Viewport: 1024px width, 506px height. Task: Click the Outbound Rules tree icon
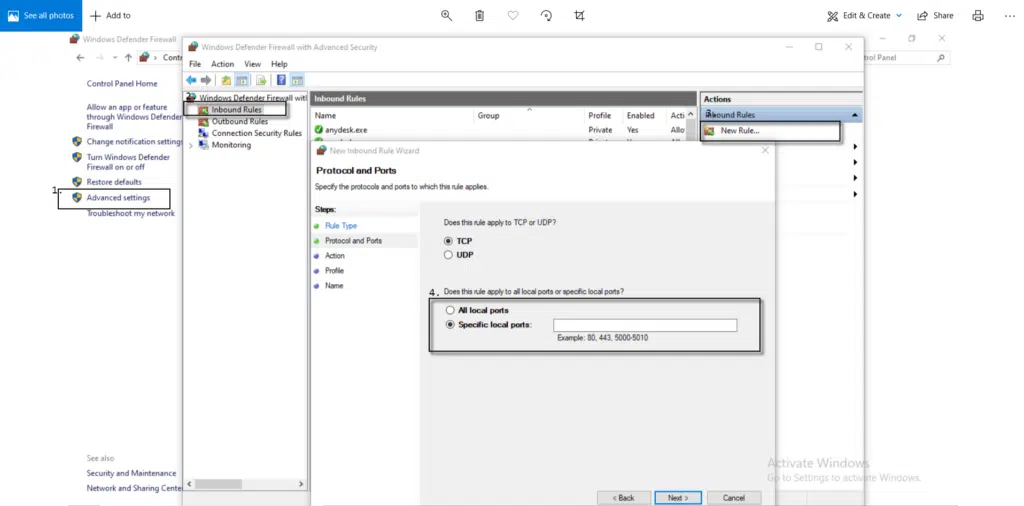click(x=203, y=121)
